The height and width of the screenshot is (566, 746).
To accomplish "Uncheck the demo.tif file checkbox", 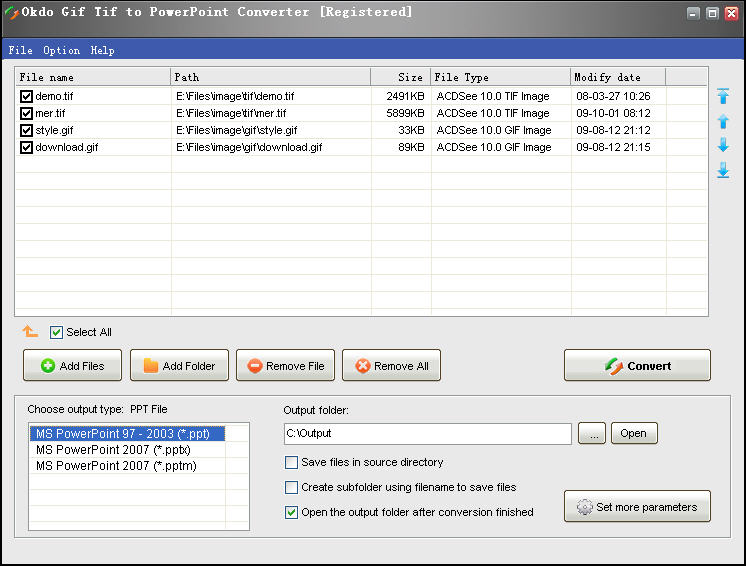I will pyautogui.click(x=26, y=97).
